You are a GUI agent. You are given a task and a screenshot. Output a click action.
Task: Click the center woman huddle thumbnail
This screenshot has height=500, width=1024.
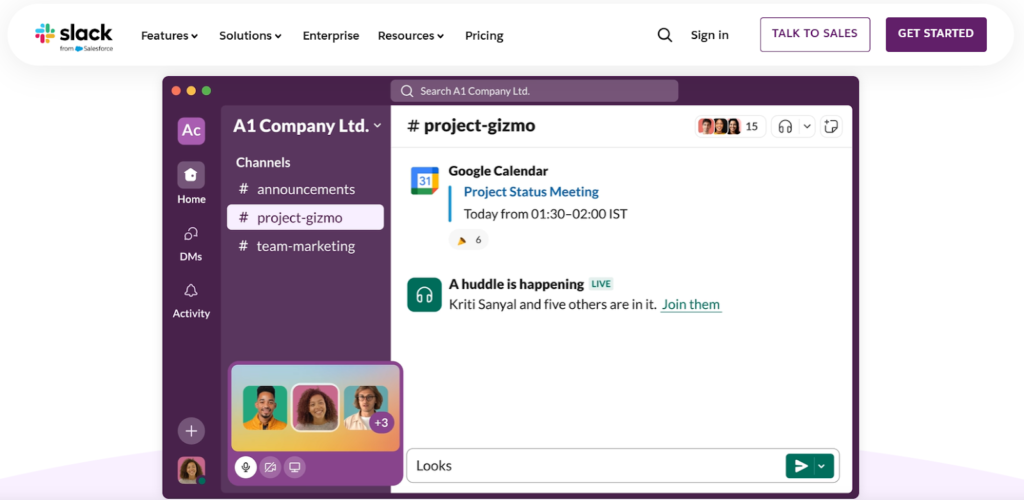[x=315, y=407]
